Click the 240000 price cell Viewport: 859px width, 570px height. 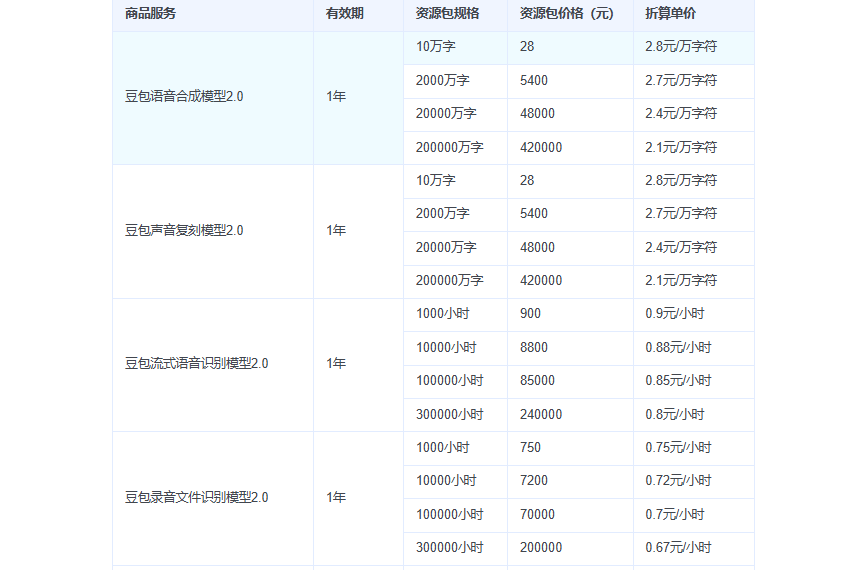point(570,415)
